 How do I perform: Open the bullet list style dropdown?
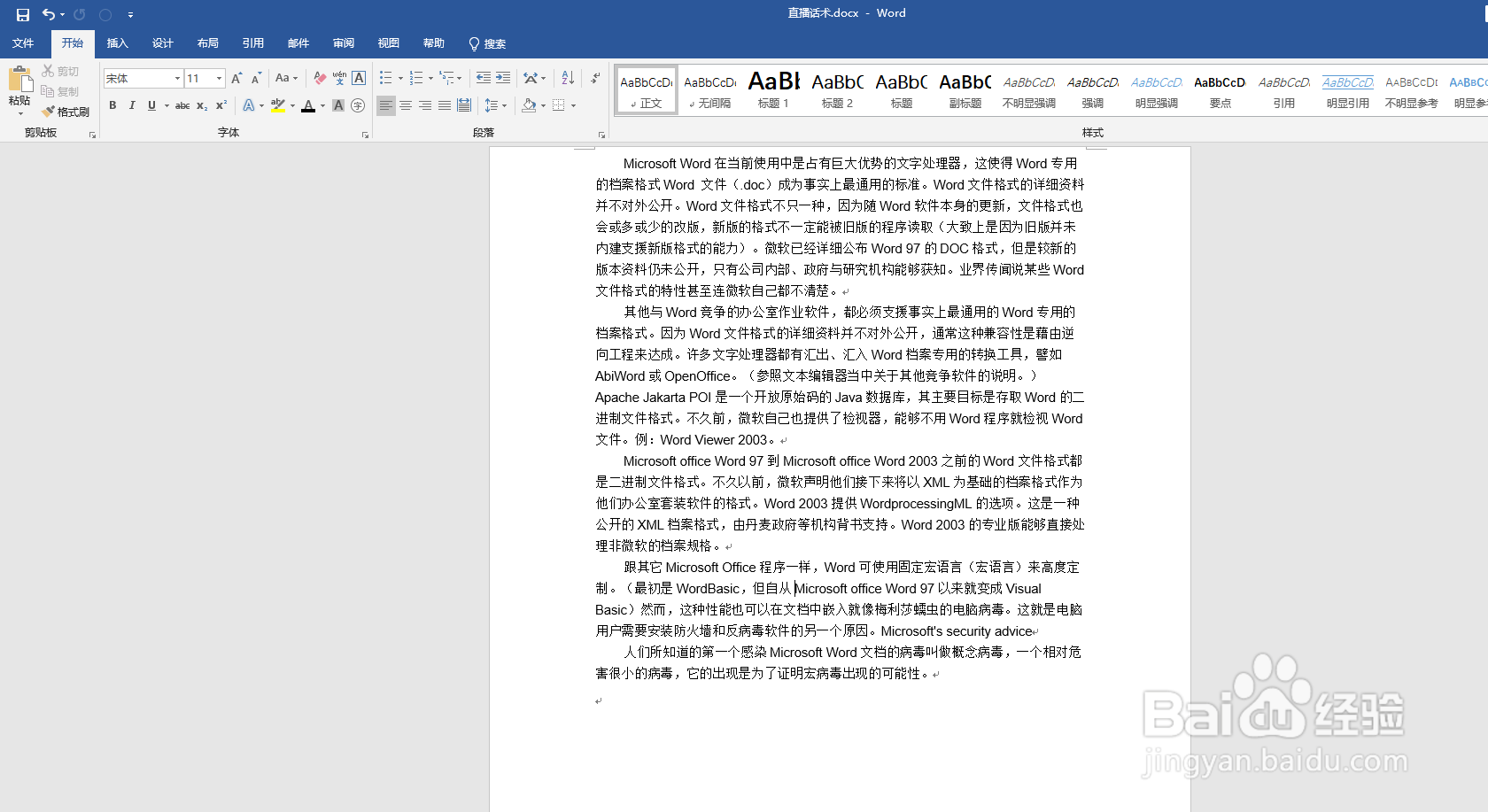pyautogui.click(x=400, y=78)
